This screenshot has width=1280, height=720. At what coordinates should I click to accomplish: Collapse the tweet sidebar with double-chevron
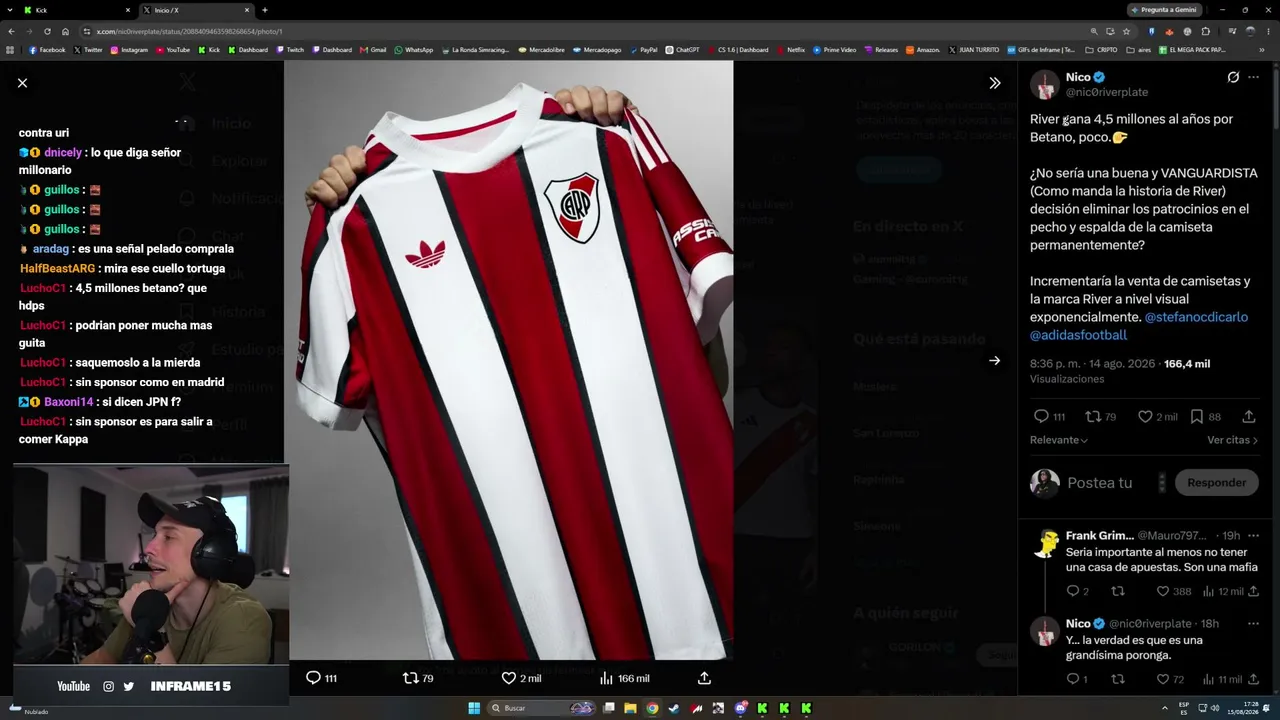tap(994, 83)
